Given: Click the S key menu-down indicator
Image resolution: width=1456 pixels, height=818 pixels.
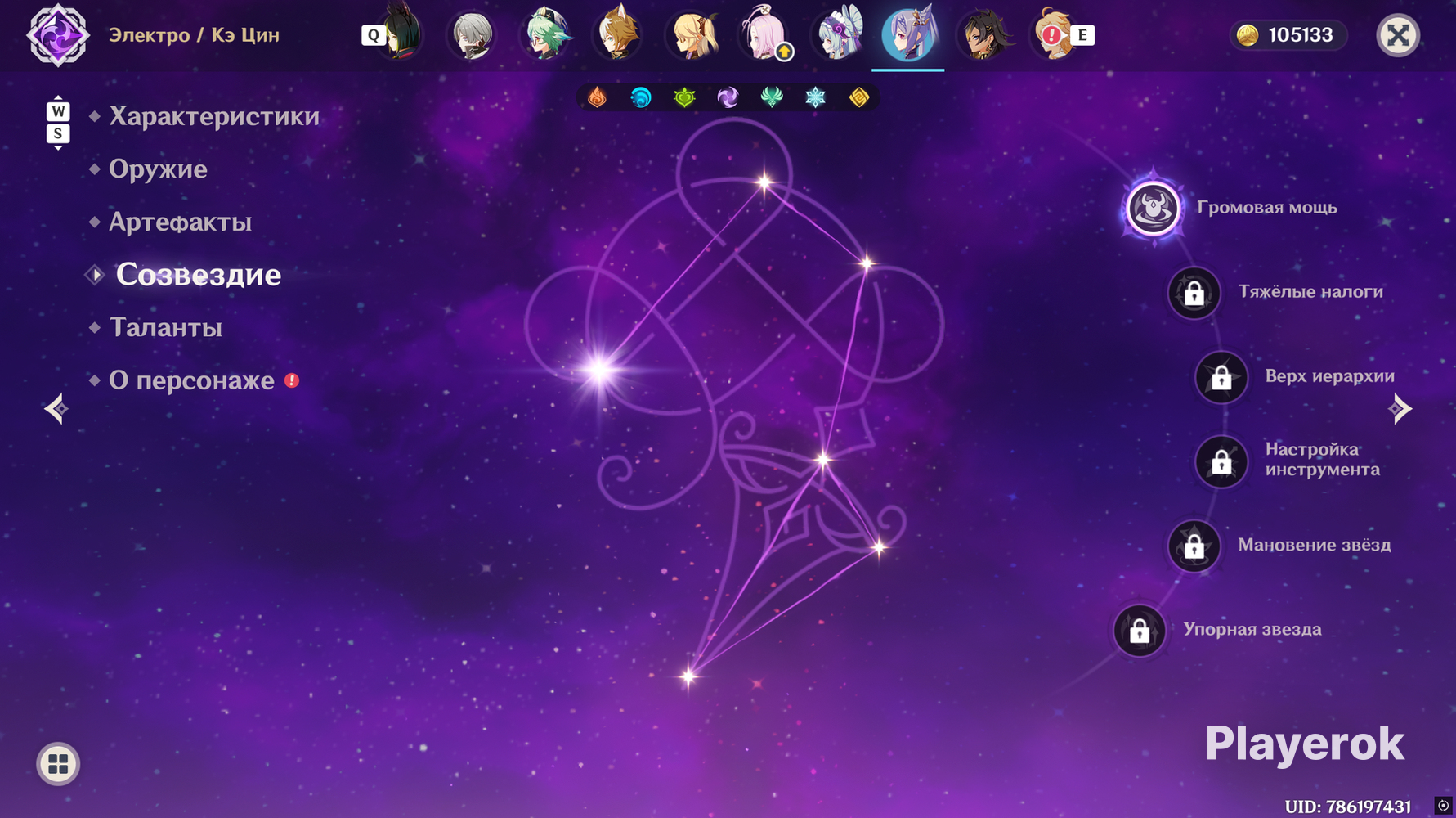Looking at the screenshot, I should point(58,133).
